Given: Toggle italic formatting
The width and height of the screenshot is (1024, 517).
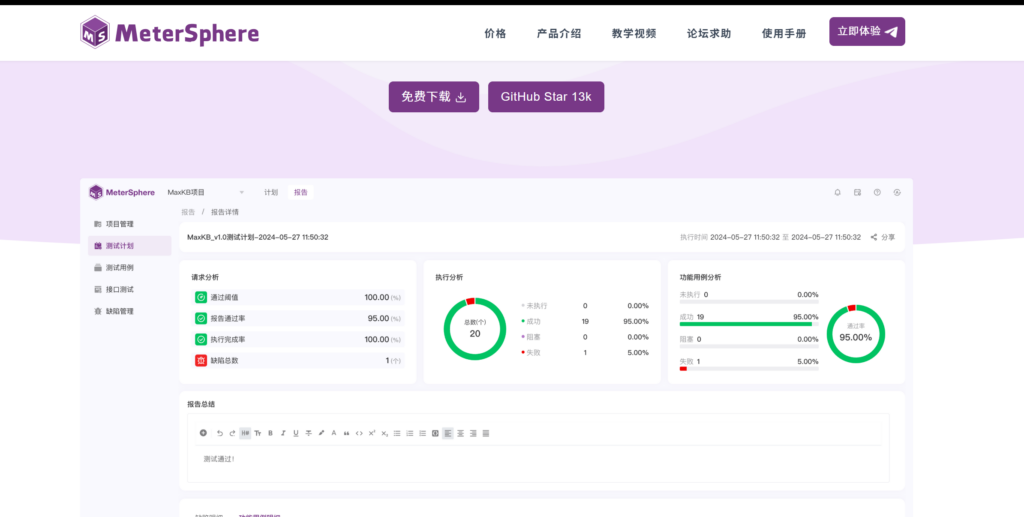Looking at the screenshot, I should coord(283,433).
